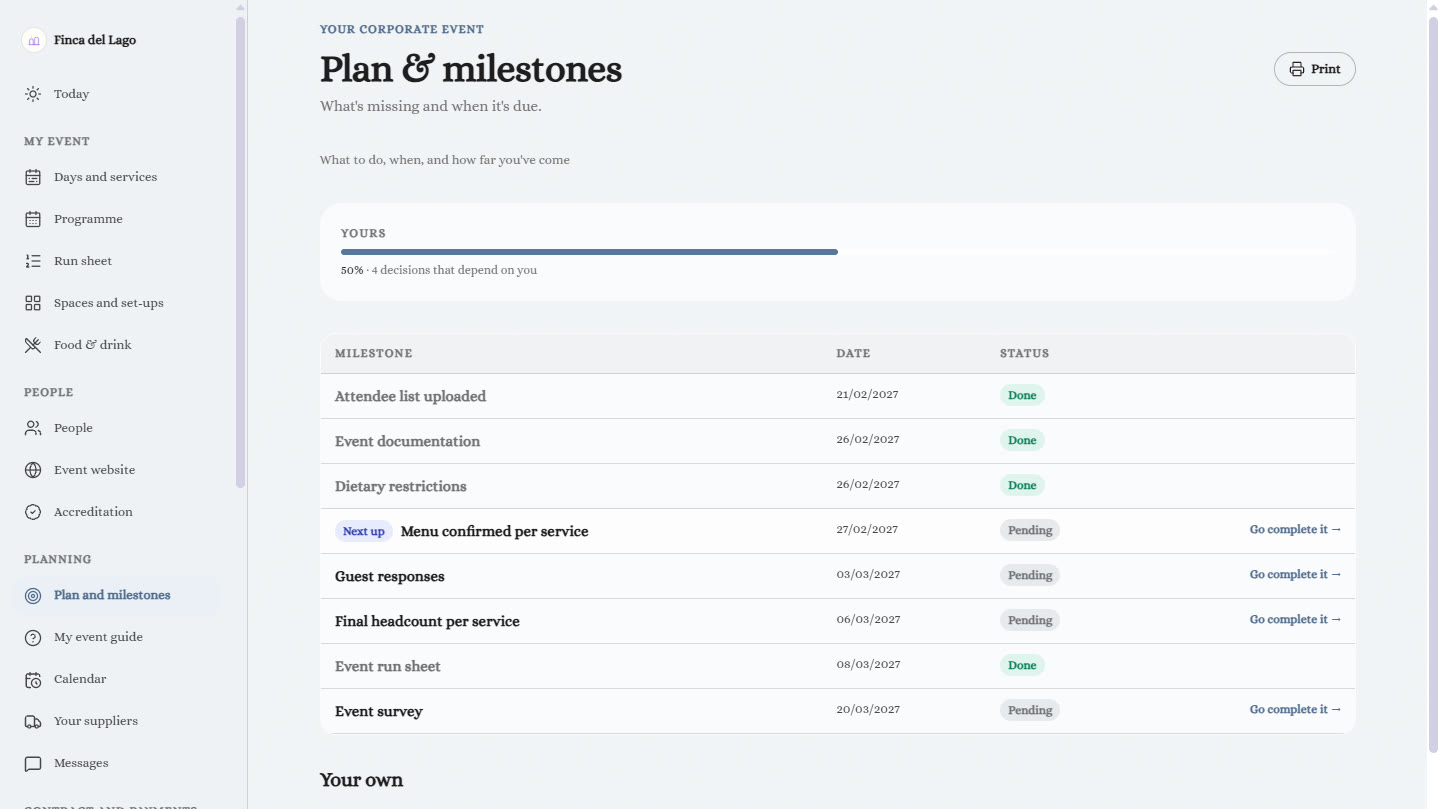Click Event documentation milestone text
Screen dimensions: 1440x809
click(407, 441)
